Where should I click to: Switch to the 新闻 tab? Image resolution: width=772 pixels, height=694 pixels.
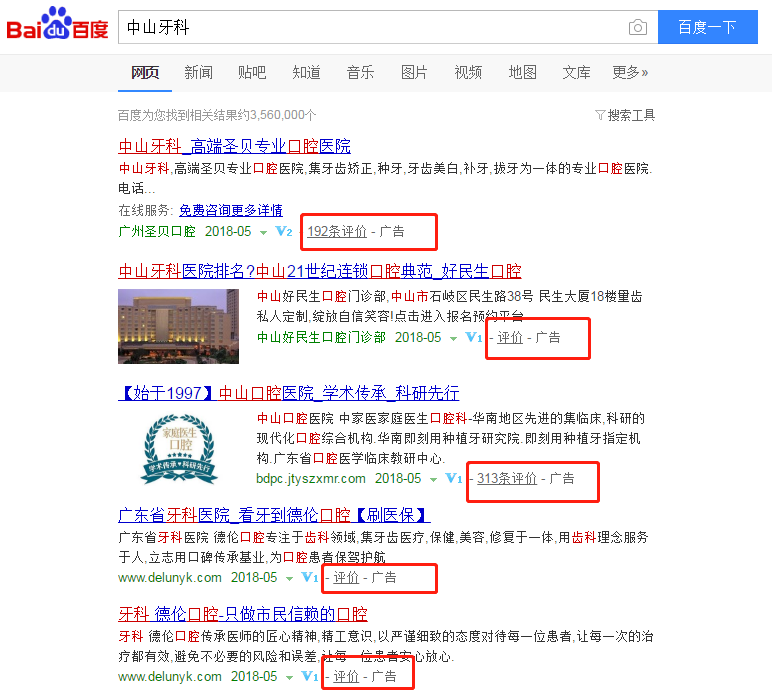point(198,72)
